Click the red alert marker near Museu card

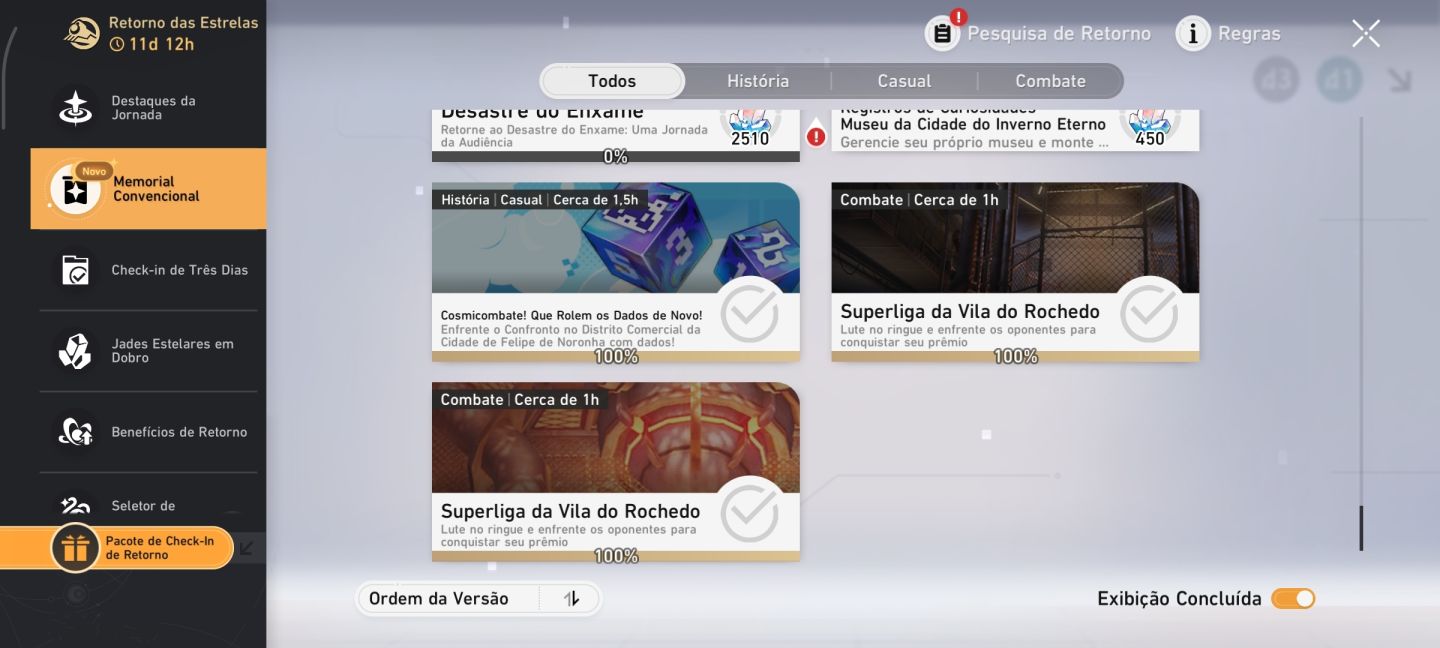click(816, 136)
